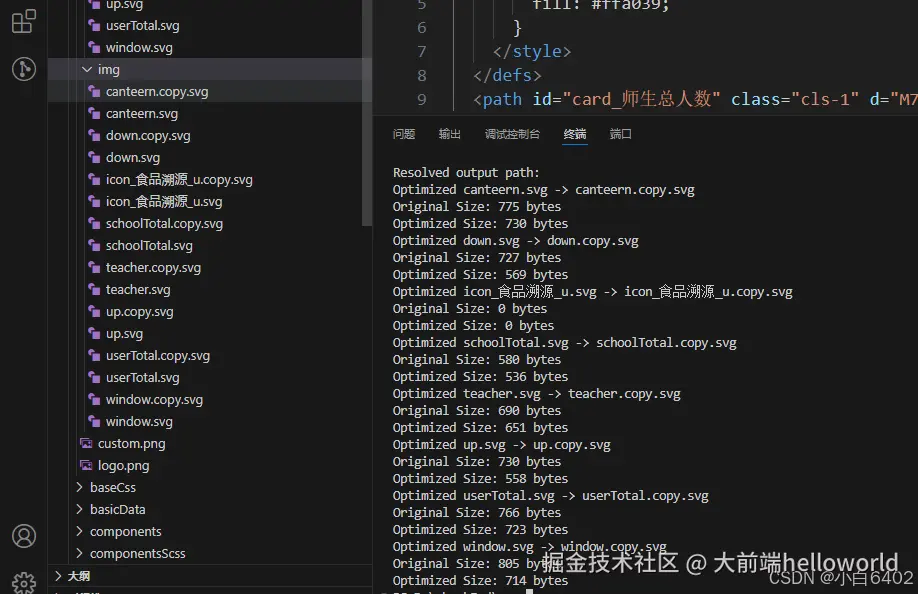Viewport: 918px width, 594px height.
Task: Open userTotal.svg from the file tree
Action: pos(143,377)
